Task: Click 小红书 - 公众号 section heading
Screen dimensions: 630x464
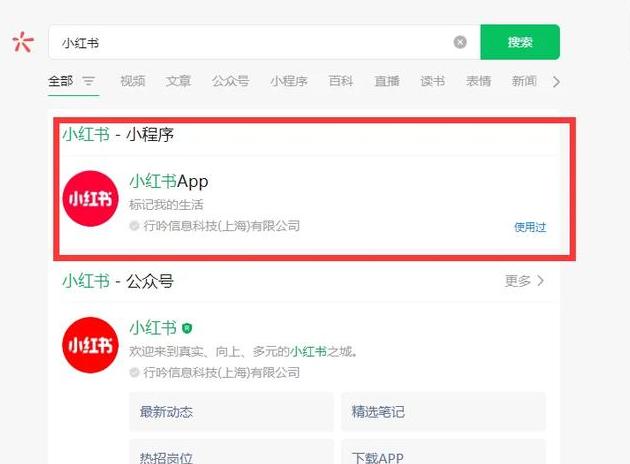Action: [118, 281]
